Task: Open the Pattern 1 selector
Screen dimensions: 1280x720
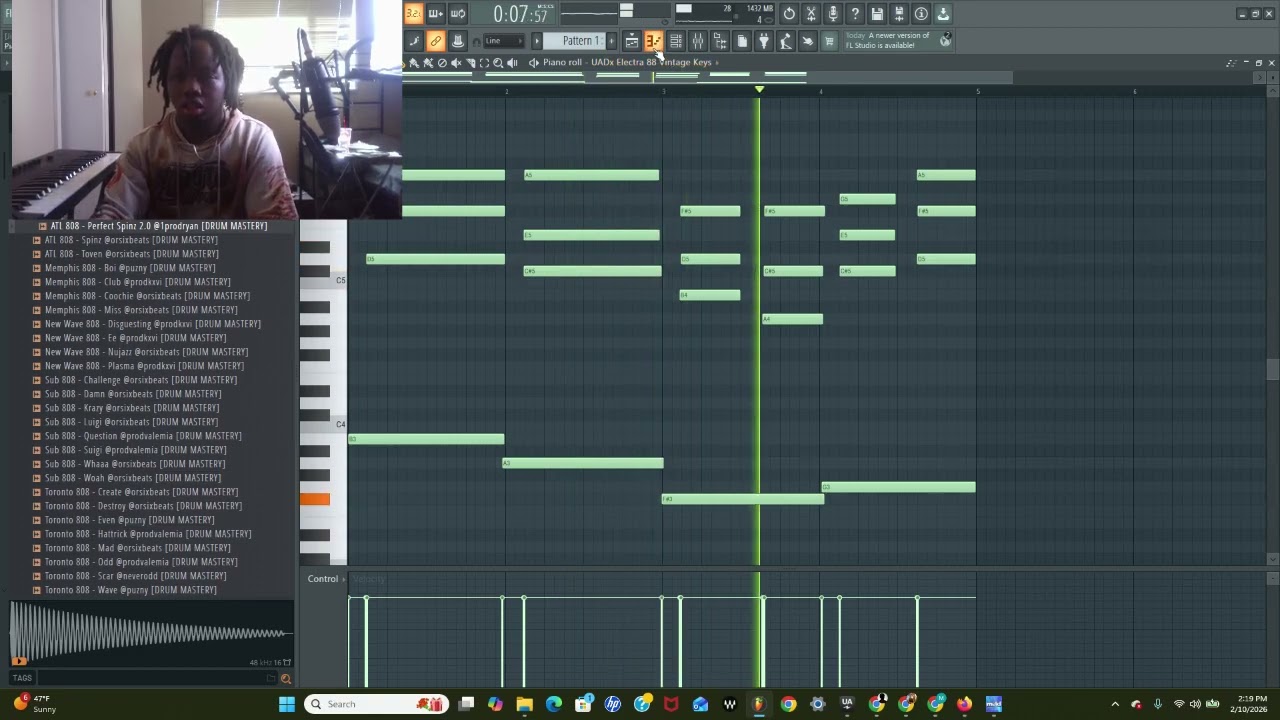Action: [x=580, y=41]
